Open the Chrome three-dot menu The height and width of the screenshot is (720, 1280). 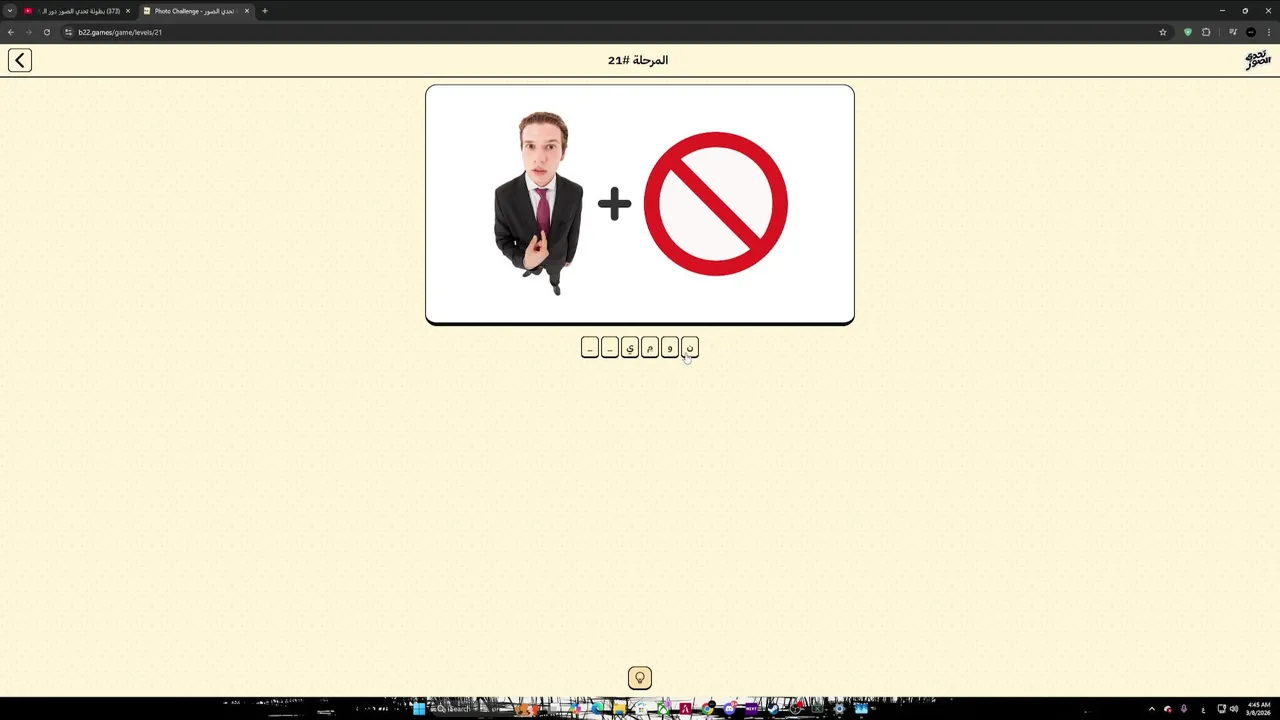tap(1269, 32)
